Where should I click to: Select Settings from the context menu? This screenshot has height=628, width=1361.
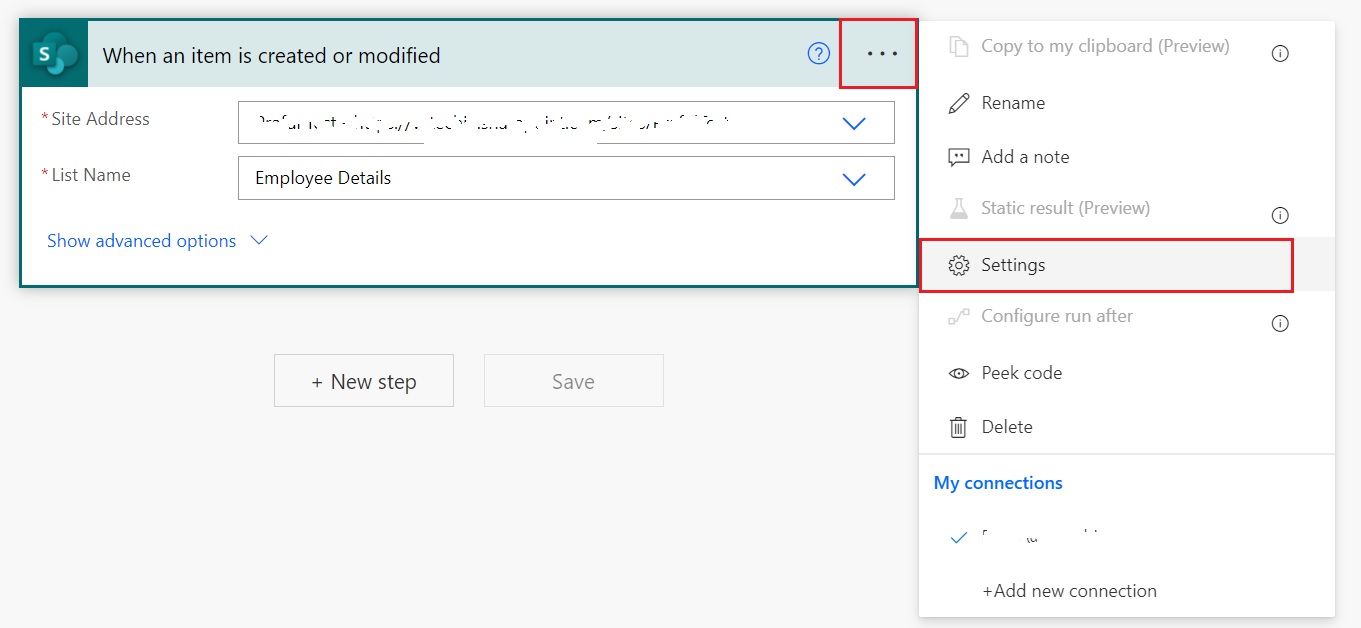(x=1013, y=264)
